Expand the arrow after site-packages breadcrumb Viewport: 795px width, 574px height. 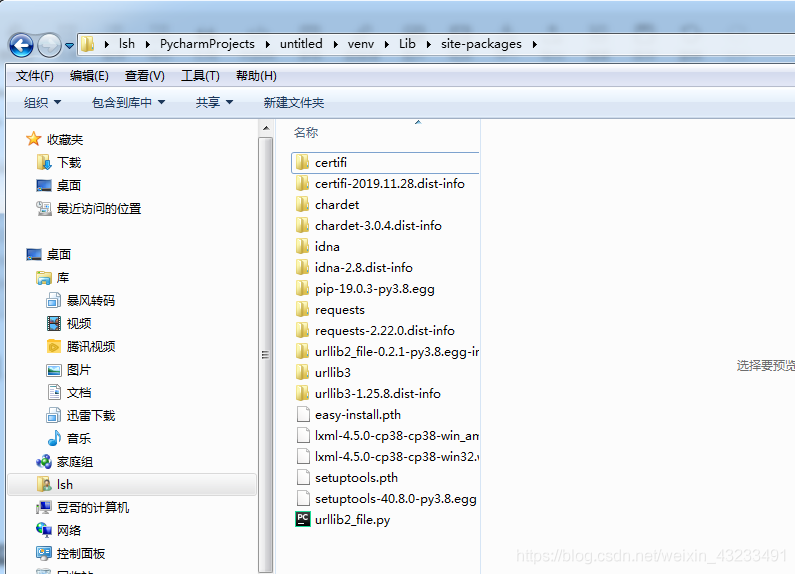pyautogui.click(x=534, y=45)
